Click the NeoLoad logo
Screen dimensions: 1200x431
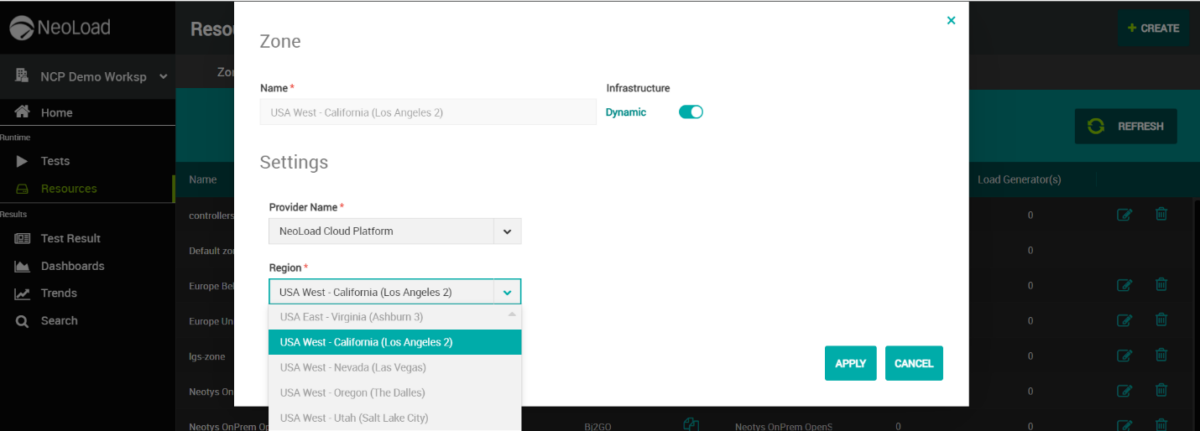click(61, 28)
